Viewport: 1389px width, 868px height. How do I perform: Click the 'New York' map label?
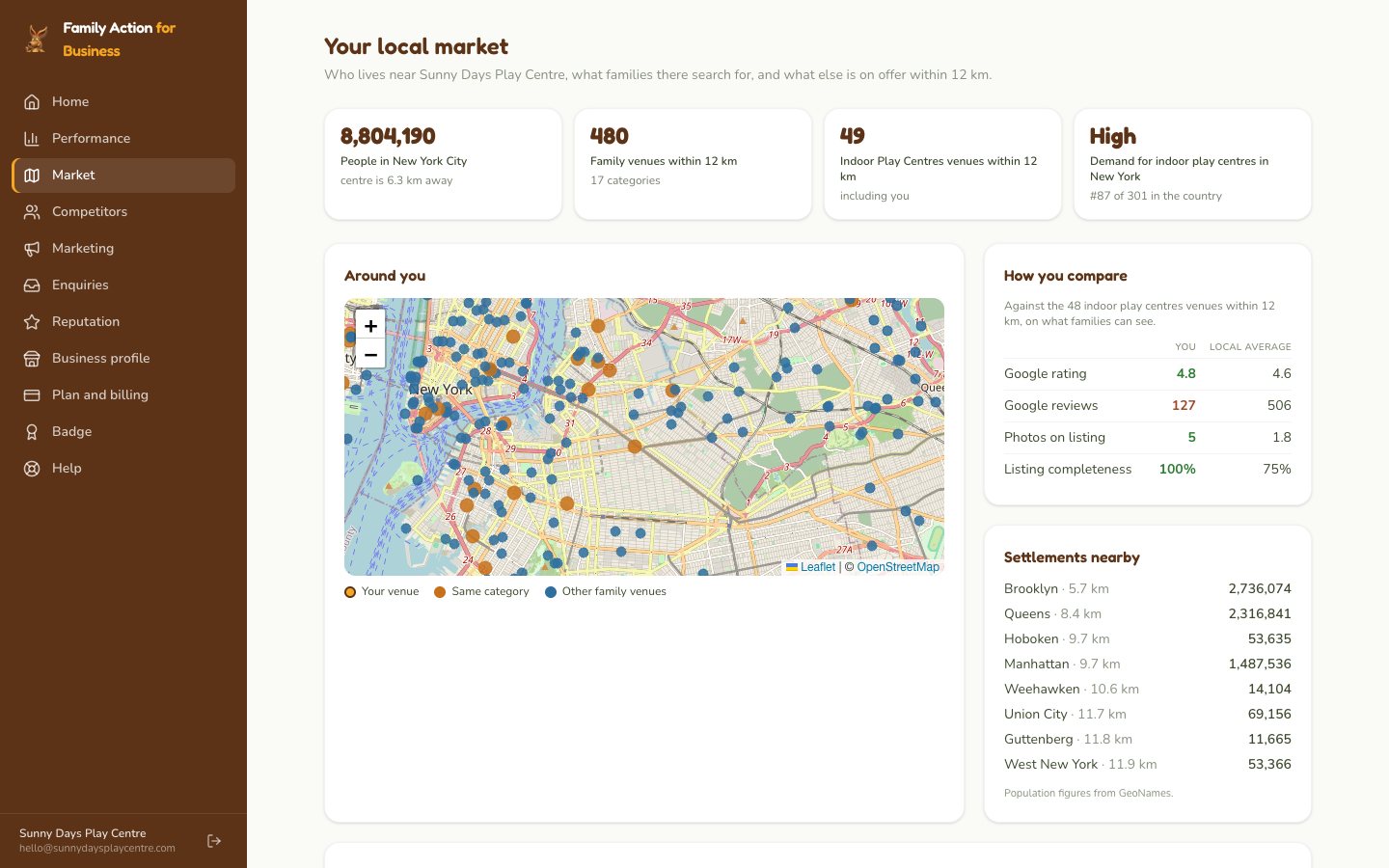pyautogui.click(x=441, y=390)
